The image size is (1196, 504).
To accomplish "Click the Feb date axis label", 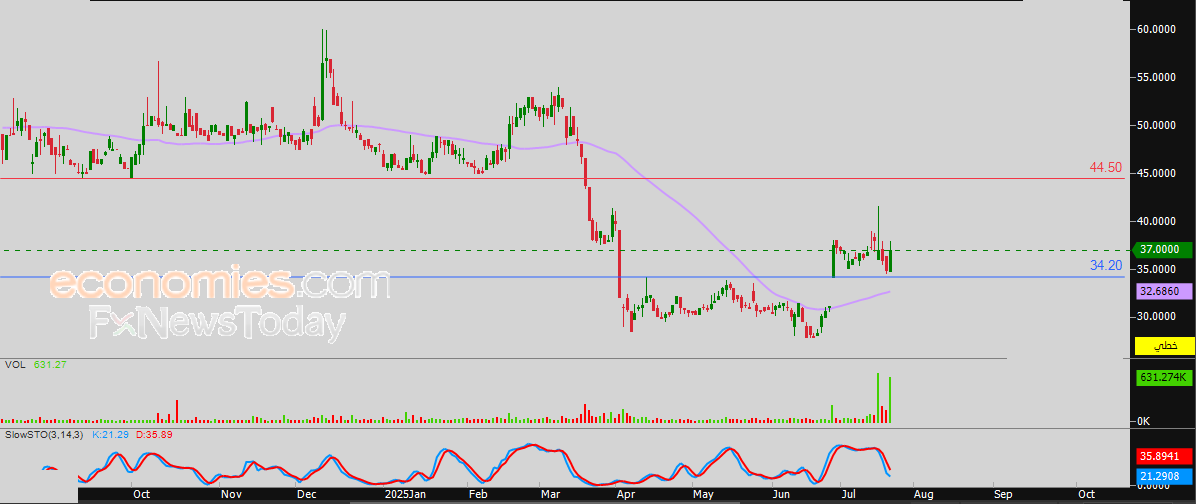I will [478, 494].
